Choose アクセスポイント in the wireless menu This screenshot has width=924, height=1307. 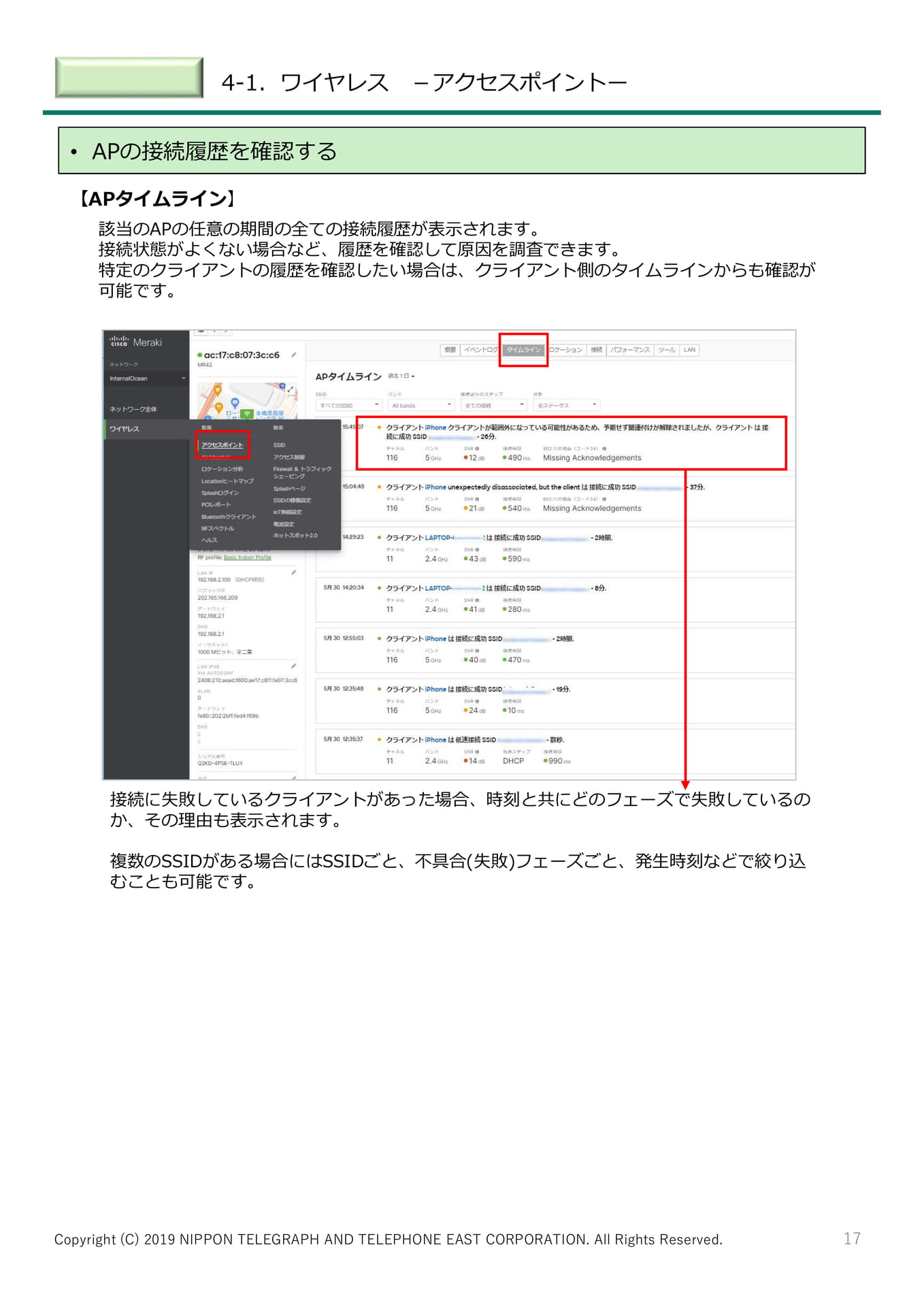[222, 445]
